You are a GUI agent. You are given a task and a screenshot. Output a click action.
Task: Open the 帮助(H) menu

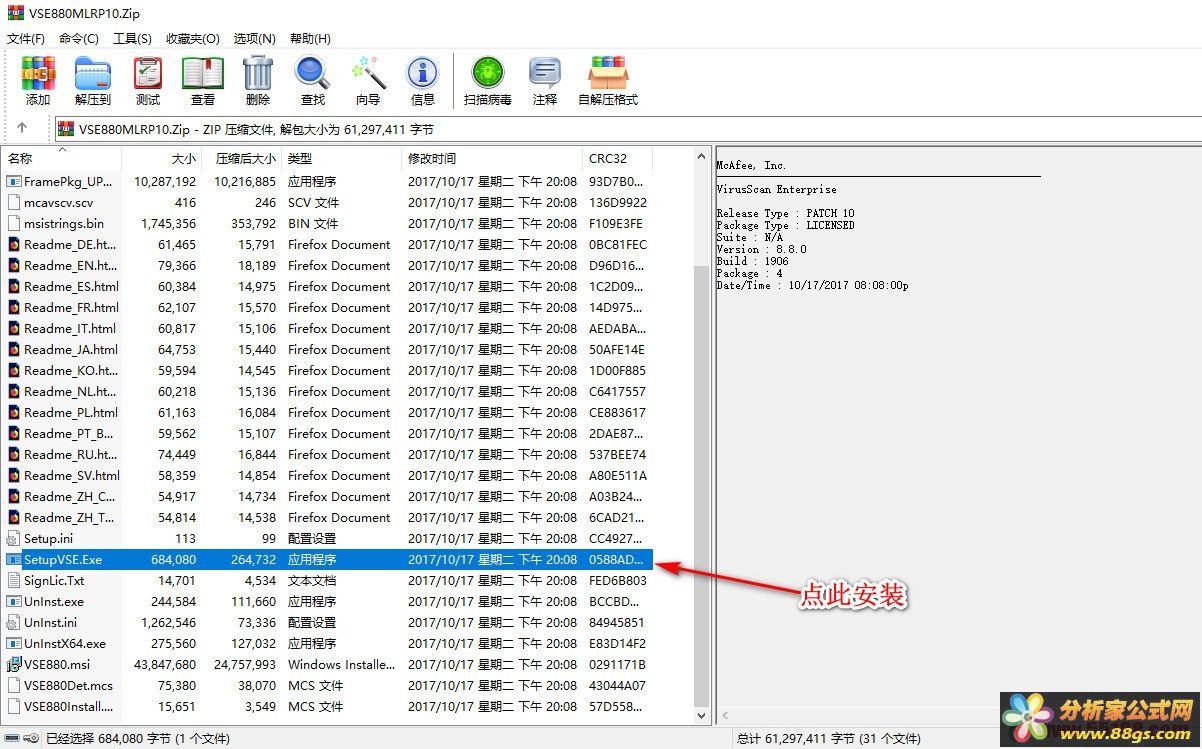[x=310, y=38]
